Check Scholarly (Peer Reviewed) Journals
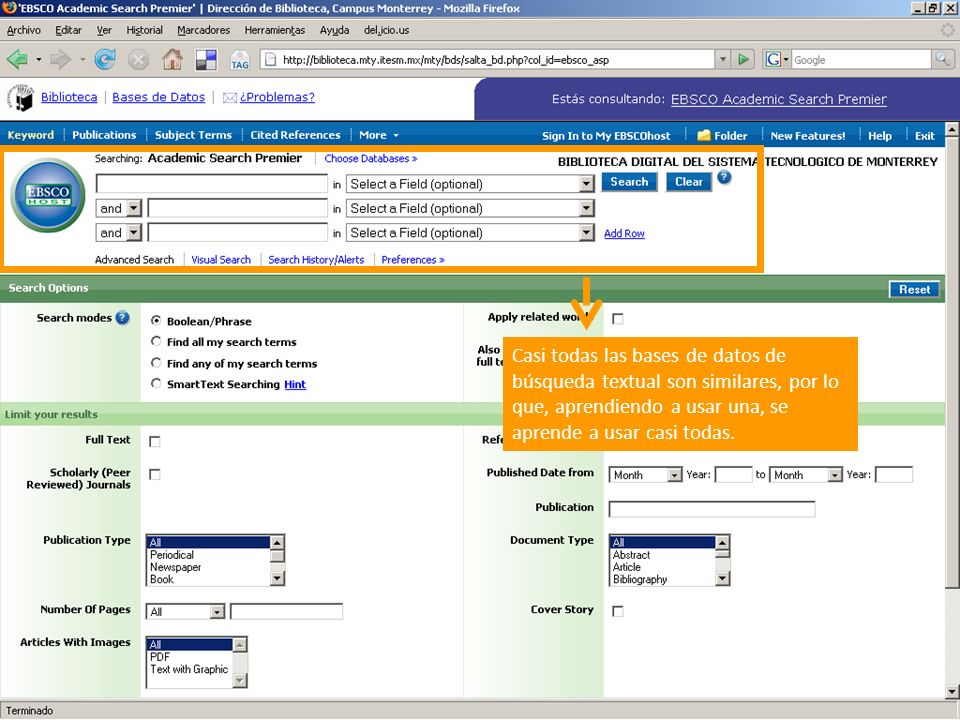960x720 pixels. coord(155,474)
